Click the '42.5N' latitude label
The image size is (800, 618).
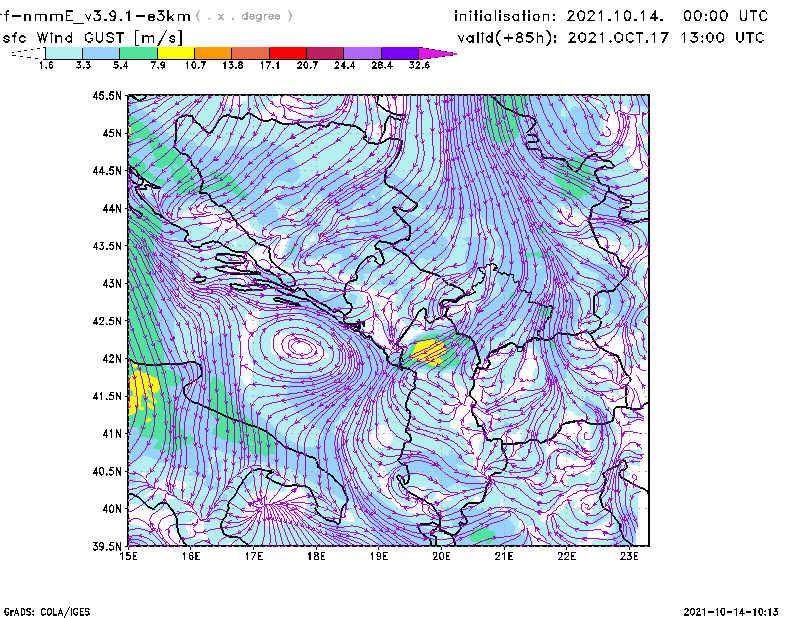pyautogui.click(x=107, y=321)
